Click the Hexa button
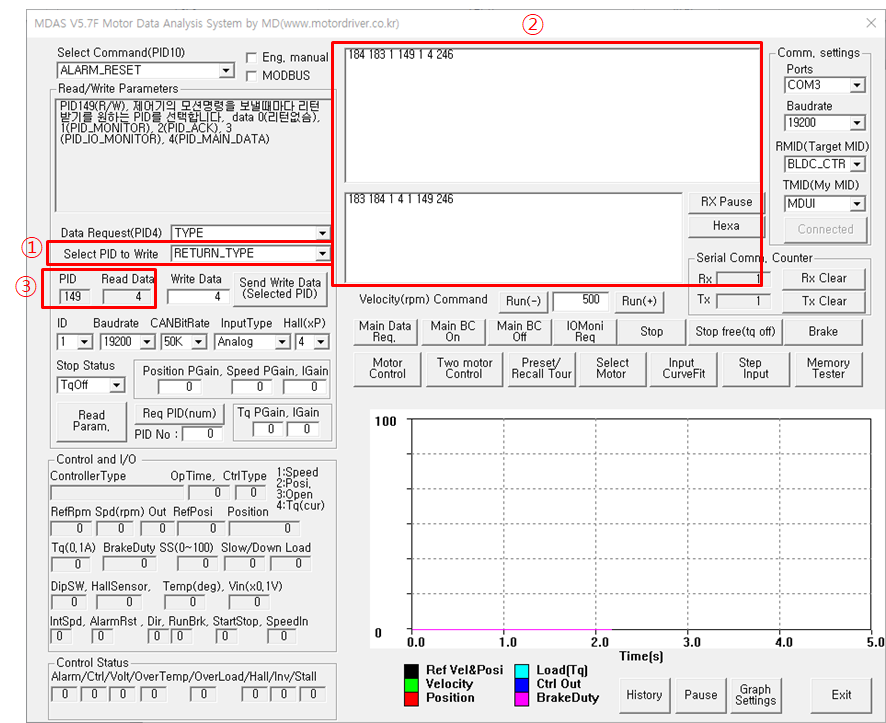886x723 pixels. (x=726, y=226)
